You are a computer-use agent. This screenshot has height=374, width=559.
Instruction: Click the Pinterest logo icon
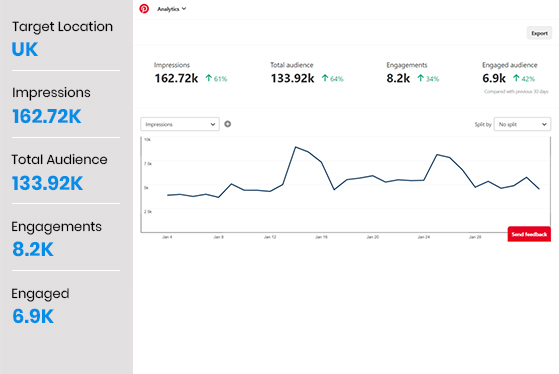coord(144,9)
